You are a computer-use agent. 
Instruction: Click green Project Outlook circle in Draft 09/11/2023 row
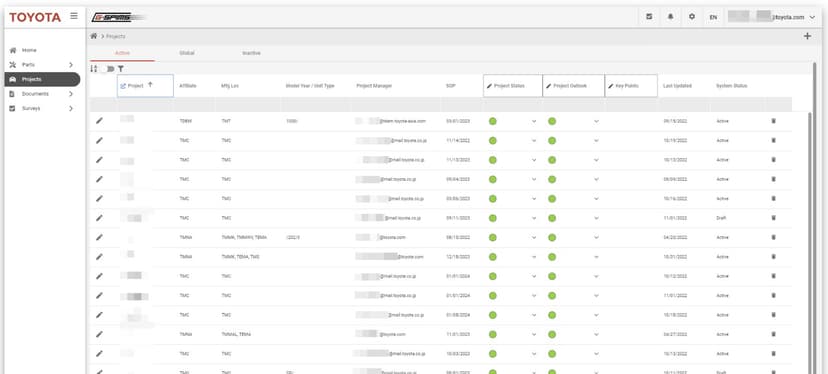(x=552, y=218)
